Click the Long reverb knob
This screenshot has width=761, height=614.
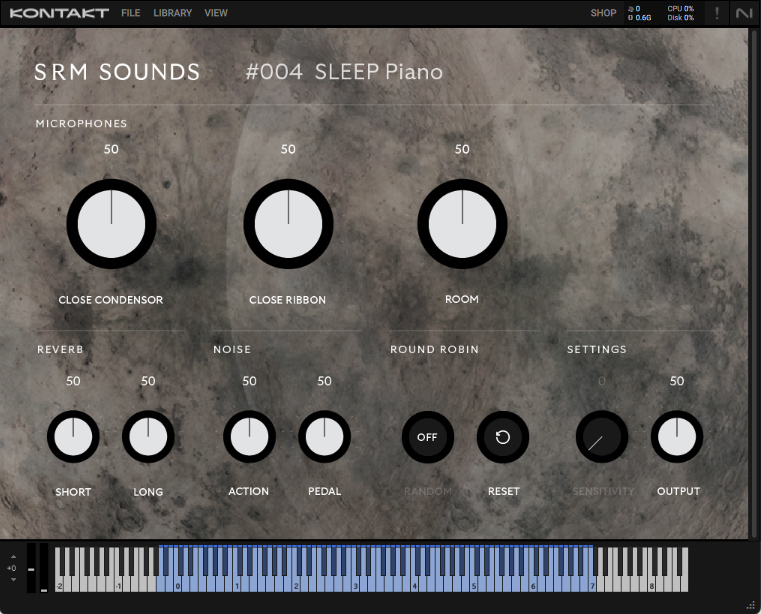tap(148, 436)
